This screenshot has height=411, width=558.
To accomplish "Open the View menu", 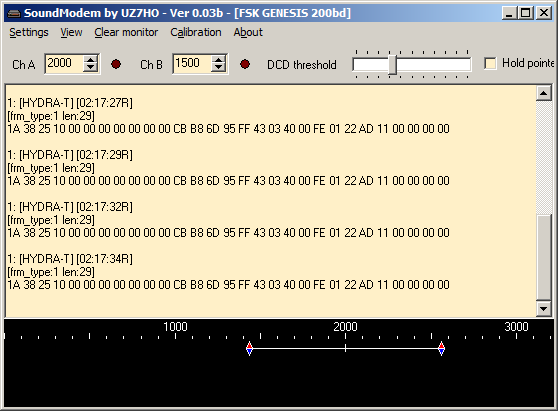I will 71,32.
